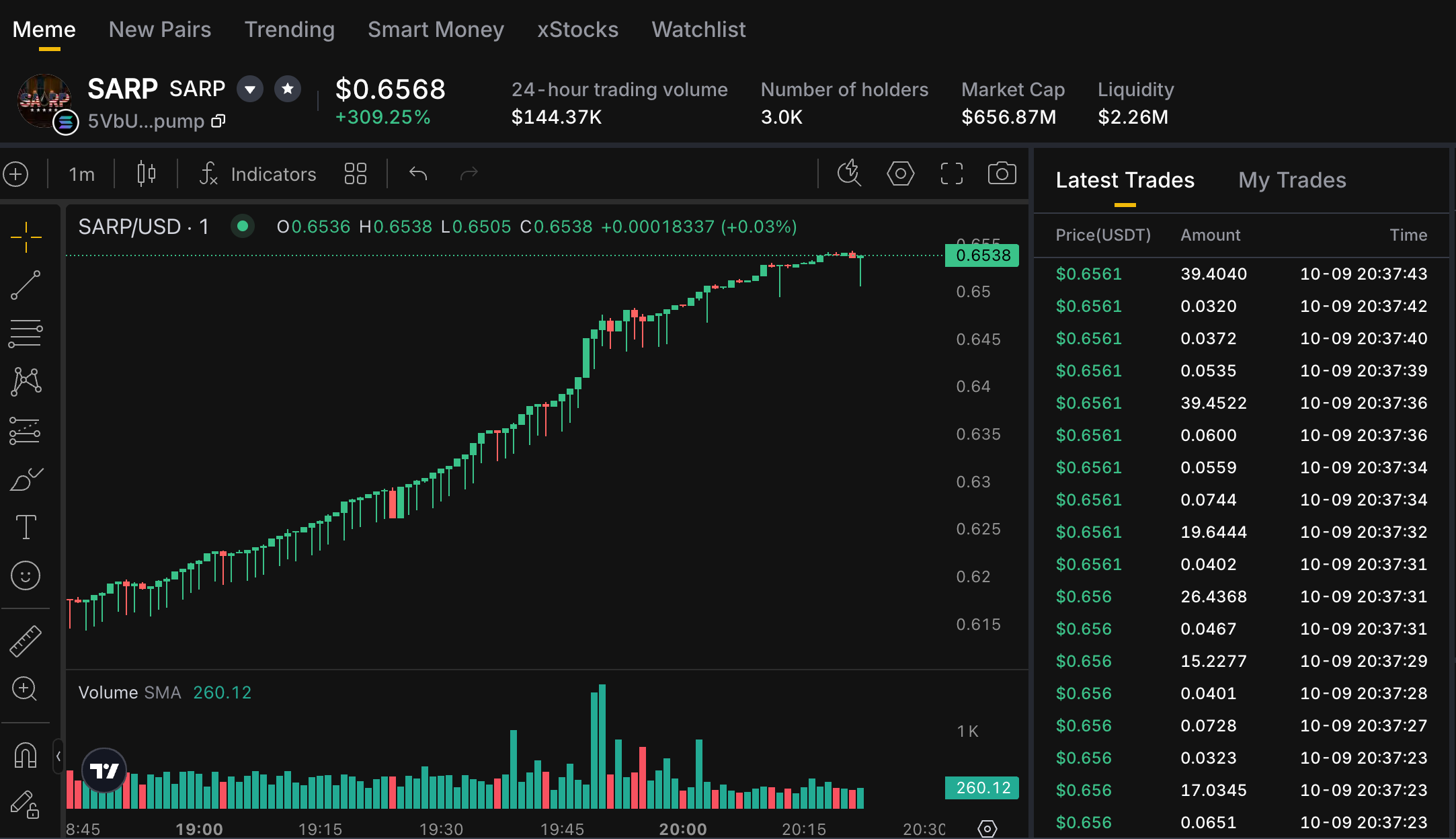Screen dimensions: 1456x839
Task: Take a chart snapshot with camera icon
Action: [x=1002, y=173]
